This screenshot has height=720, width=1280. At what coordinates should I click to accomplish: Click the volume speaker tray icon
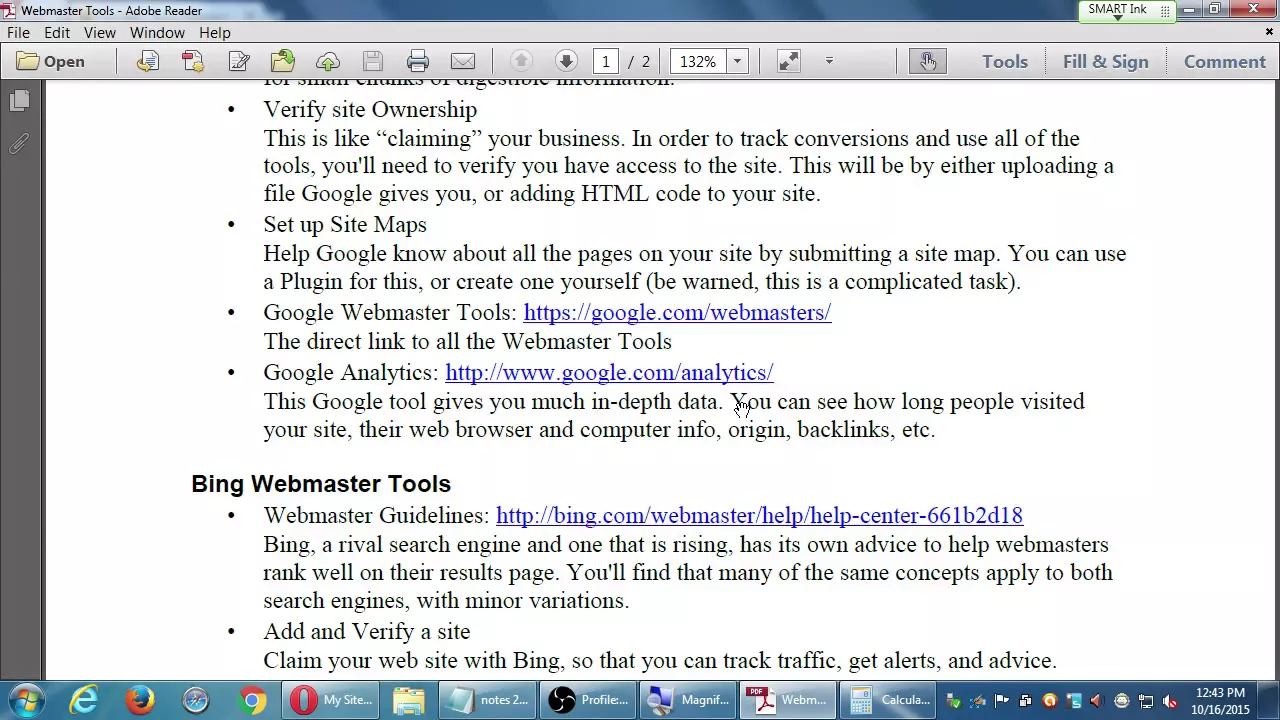click(1097, 701)
